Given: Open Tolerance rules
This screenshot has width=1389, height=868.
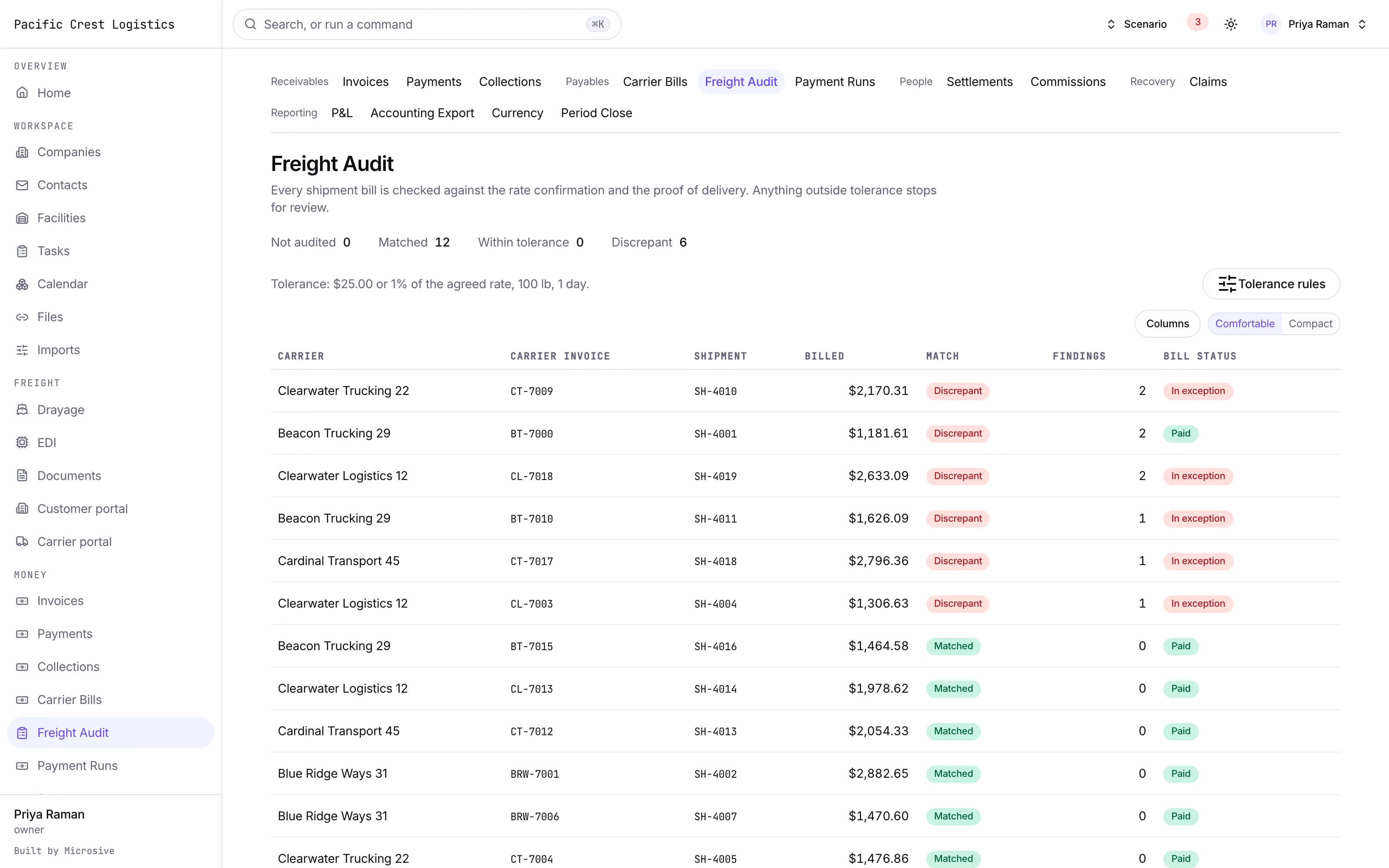Looking at the screenshot, I should [1271, 284].
